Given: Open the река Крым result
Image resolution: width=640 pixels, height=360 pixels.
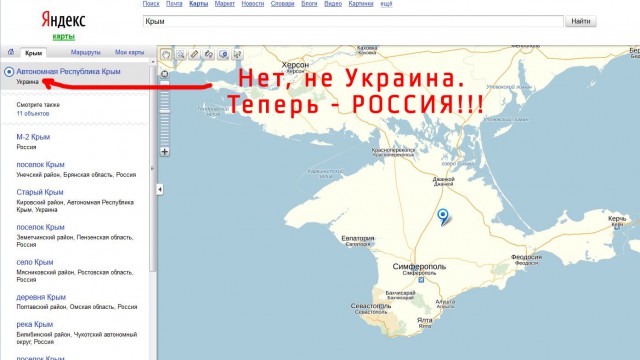Looking at the screenshot, I should click(x=35, y=324).
